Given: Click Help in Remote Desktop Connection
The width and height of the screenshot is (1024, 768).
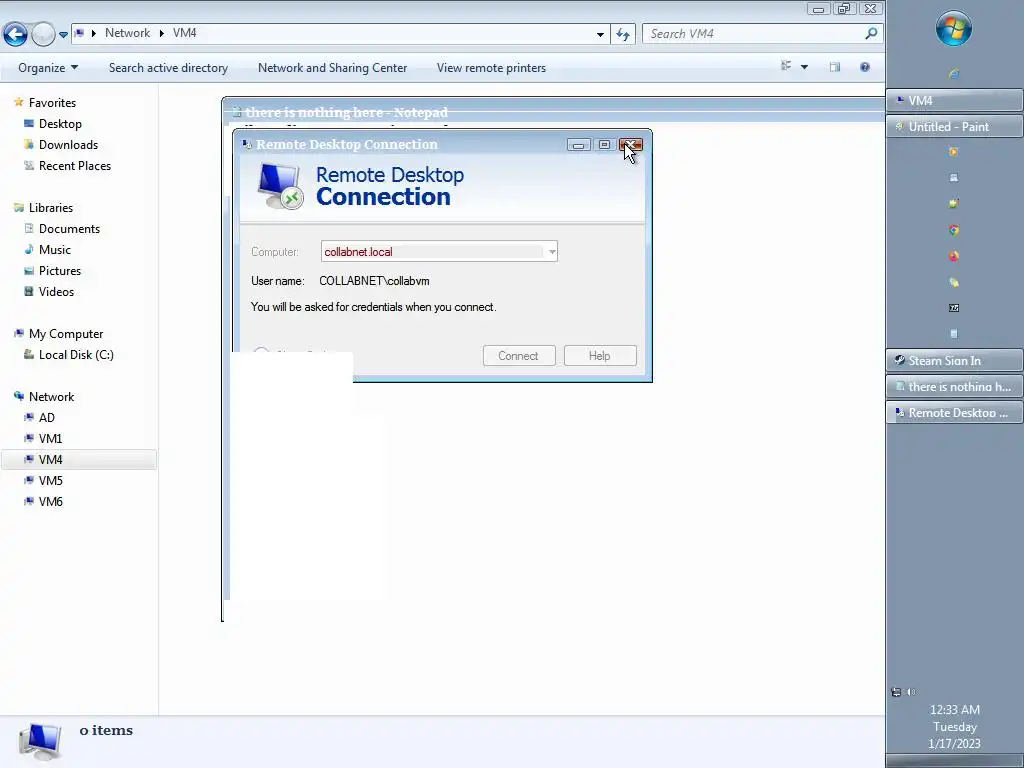Looking at the screenshot, I should coord(600,355).
